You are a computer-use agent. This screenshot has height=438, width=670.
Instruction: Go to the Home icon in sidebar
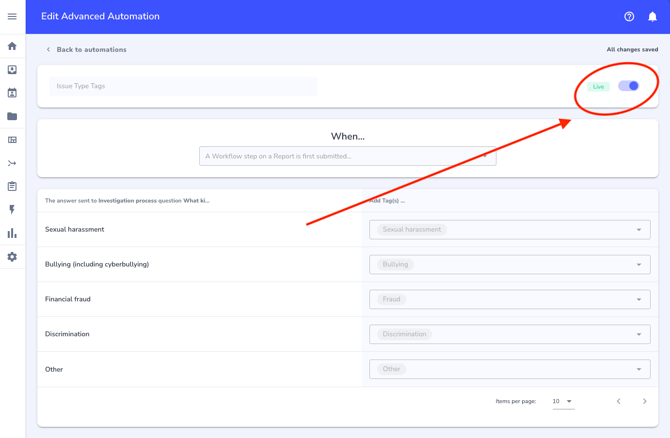12,46
